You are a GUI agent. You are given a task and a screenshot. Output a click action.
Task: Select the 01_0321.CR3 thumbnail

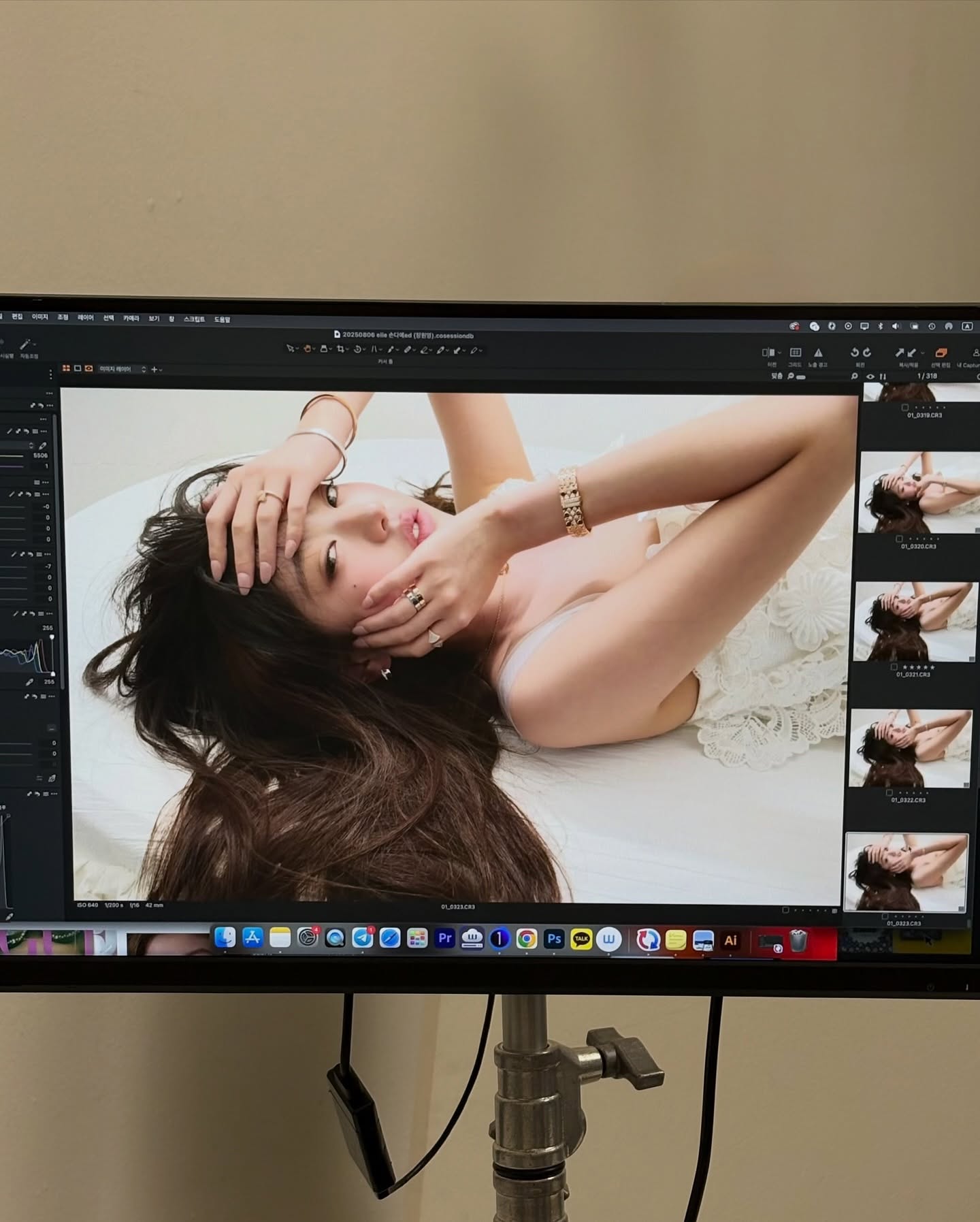point(915,621)
